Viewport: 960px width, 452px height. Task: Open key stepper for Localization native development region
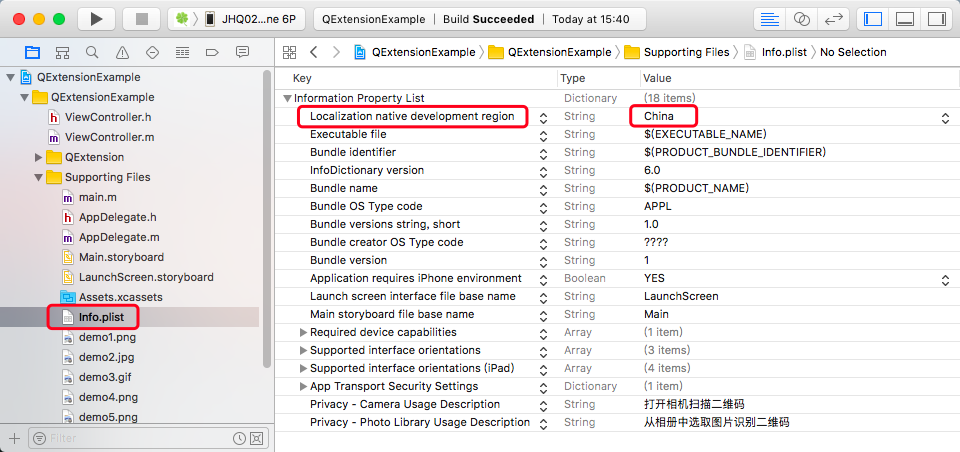pyautogui.click(x=543, y=118)
